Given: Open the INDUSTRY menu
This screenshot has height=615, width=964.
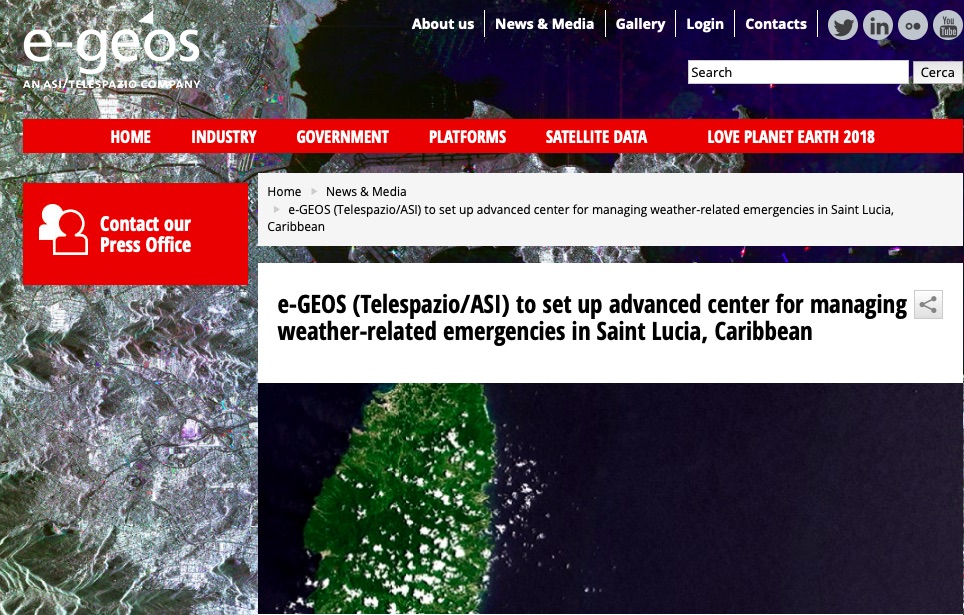Looking at the screenshot, I should tap(224, 137).
